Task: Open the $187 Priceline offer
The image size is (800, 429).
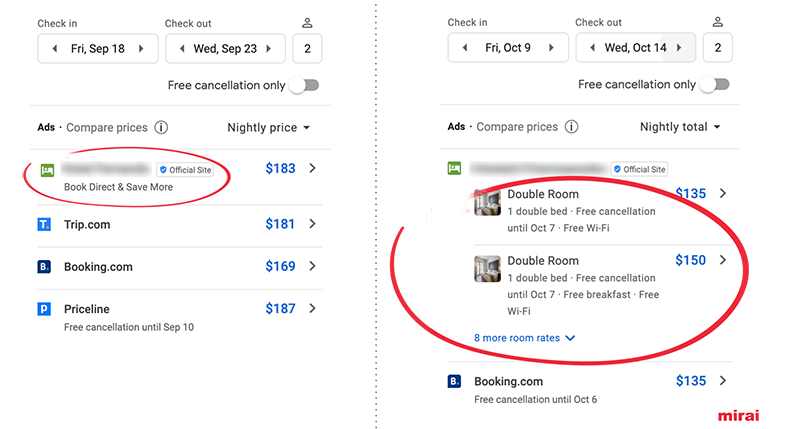Action: 280,309
